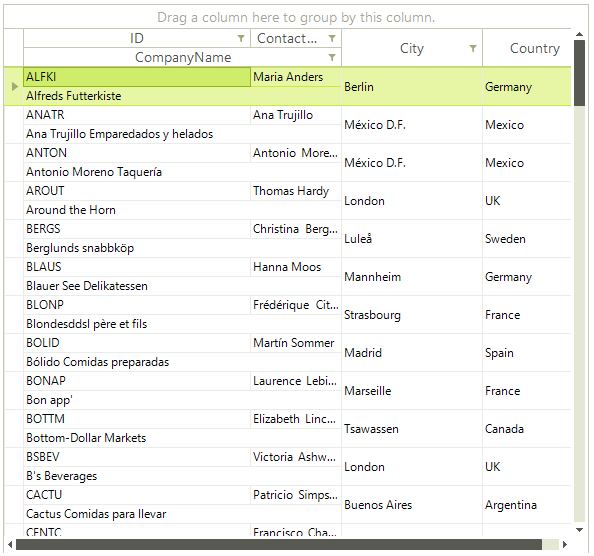The height and width of the screenshot is (556, 594).
Task: Sort by the CompanyName column header
Action: tap(182, 57)
